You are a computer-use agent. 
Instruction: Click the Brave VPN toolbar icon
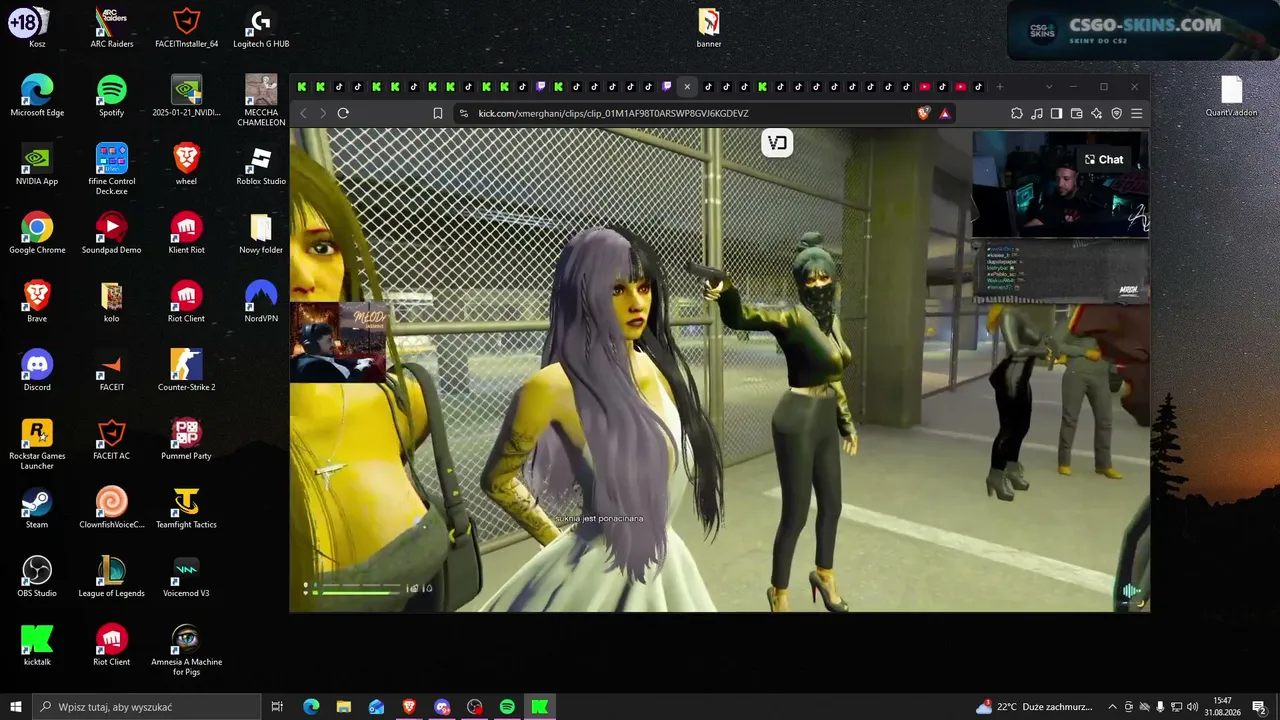[1117, 113]
